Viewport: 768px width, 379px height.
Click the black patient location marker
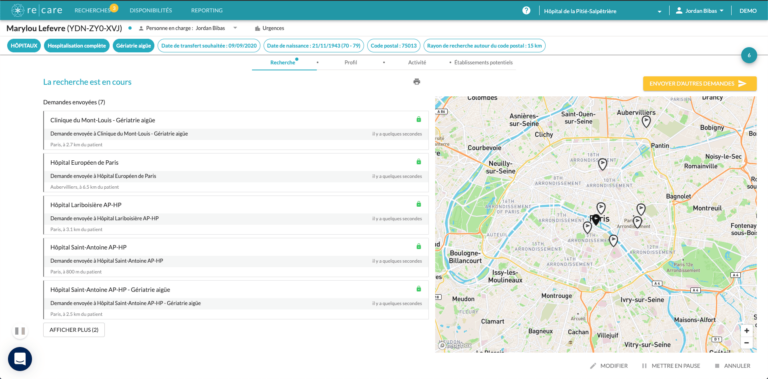(x=596, y=220)
